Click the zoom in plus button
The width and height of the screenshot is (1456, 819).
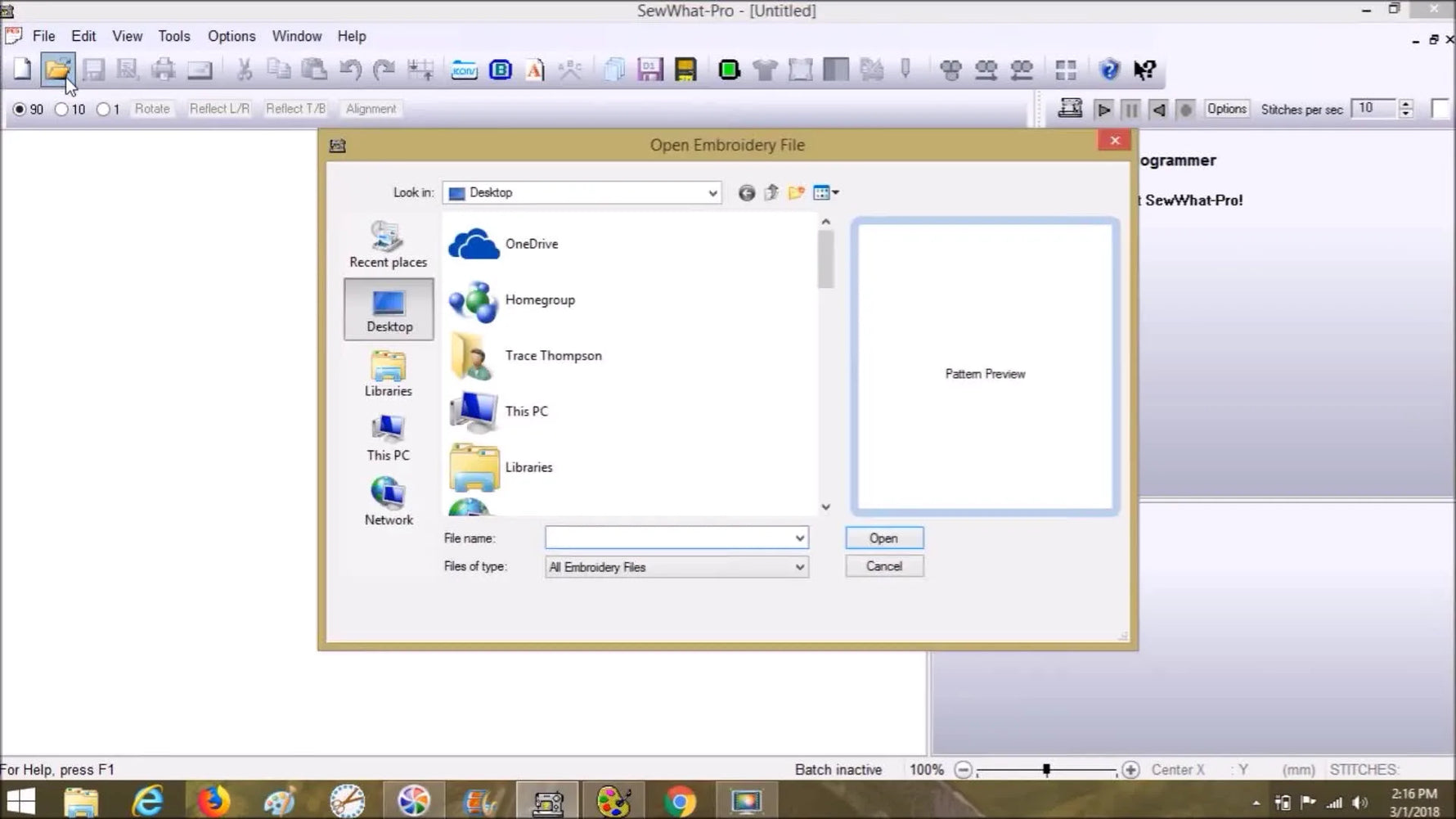coord(1130,770)
